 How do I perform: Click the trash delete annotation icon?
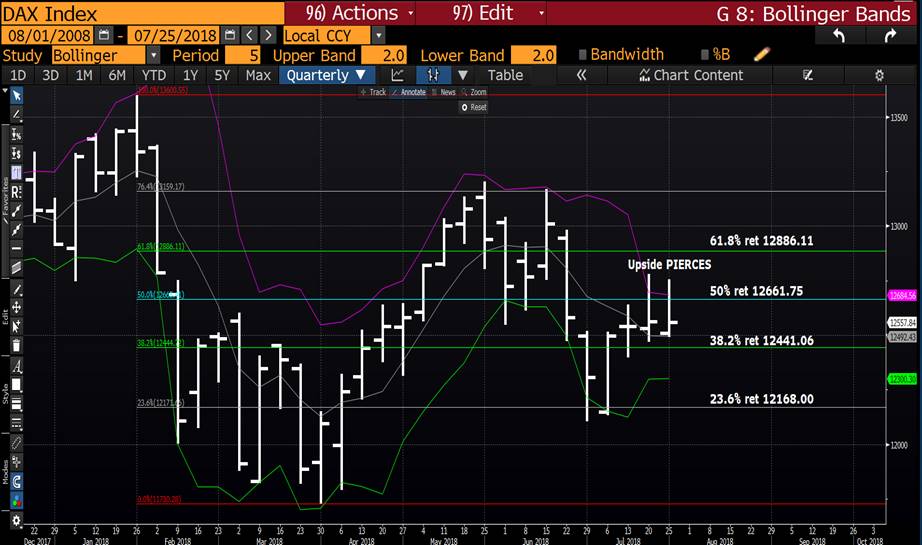click(16, 345)
